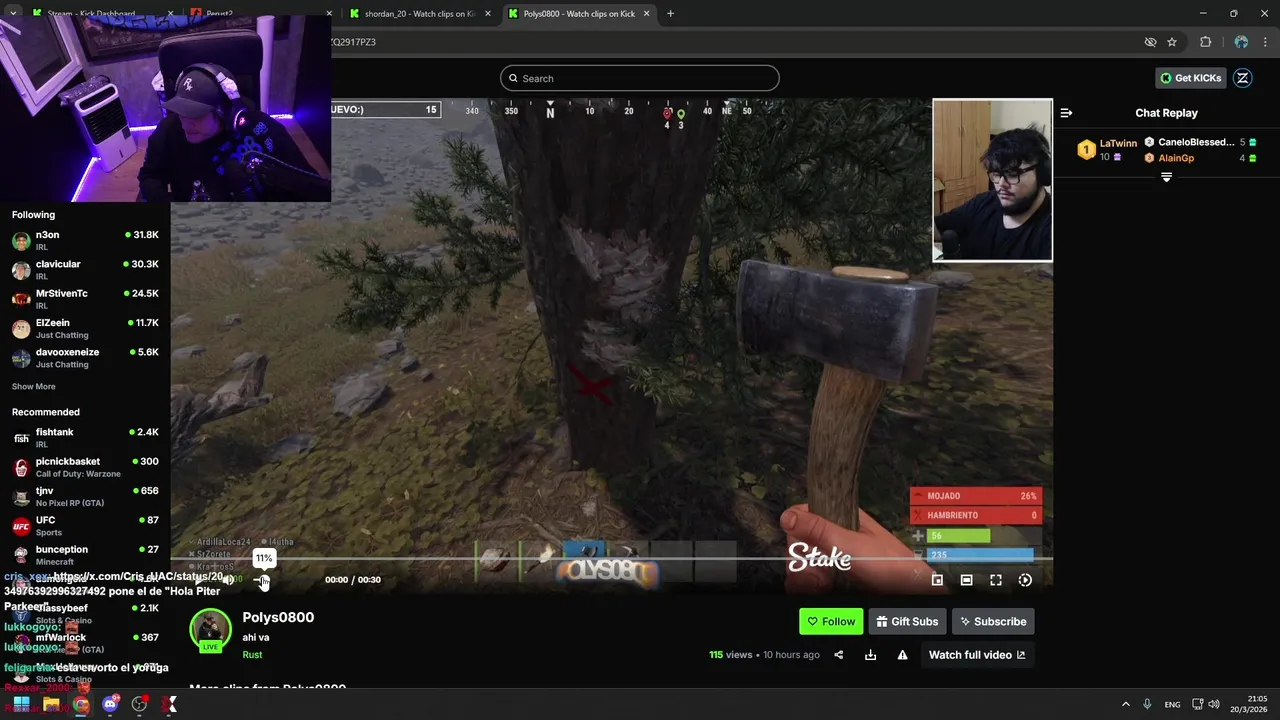
Task: Close the shordan_20 browser tab
Action: [487, 14]
